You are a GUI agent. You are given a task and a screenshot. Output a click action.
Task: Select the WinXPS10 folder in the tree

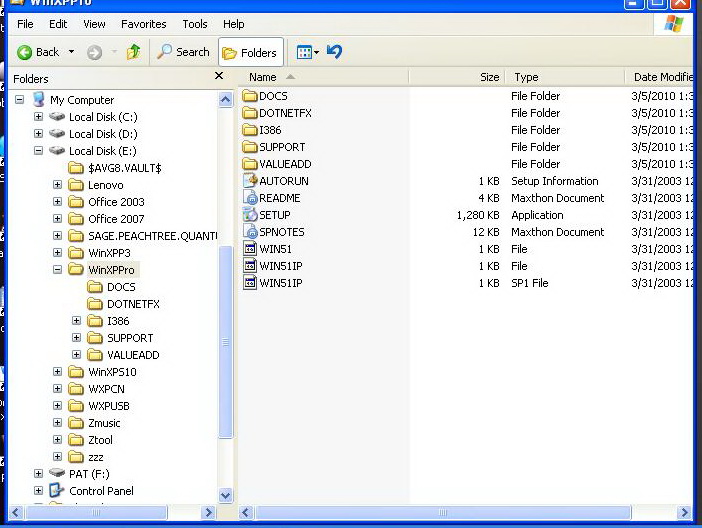coord(112,372)
